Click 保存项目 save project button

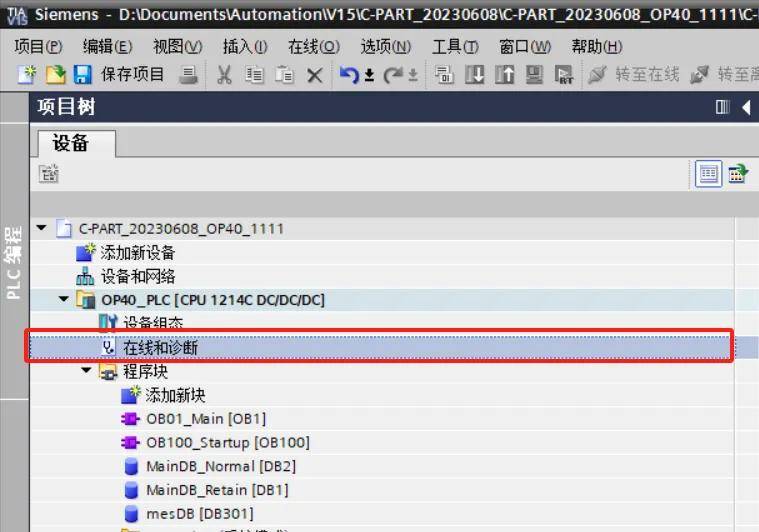[x=133, y=75]
